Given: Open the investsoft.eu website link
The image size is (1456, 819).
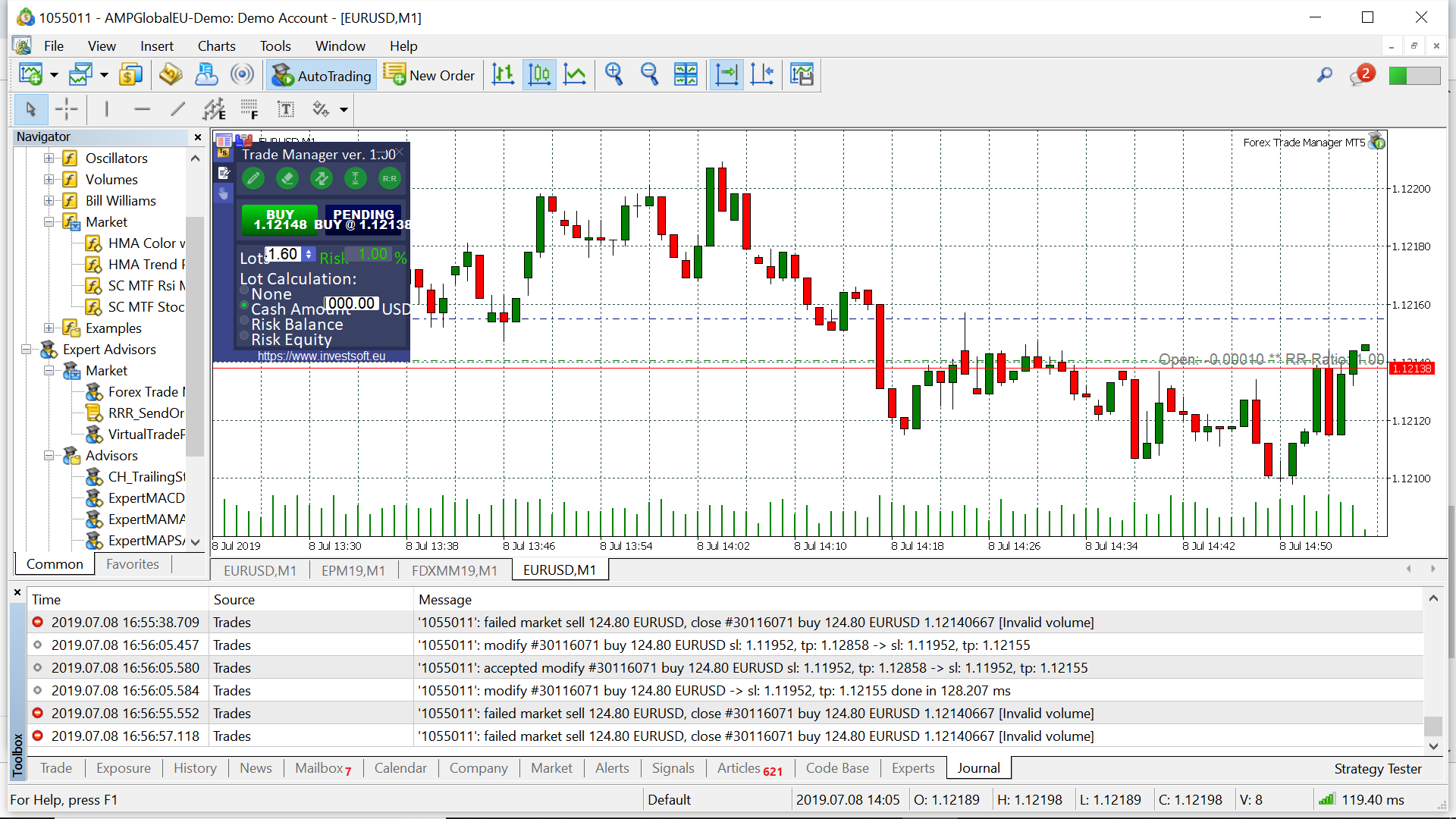Looking at the screenshot, I should pyautogui.click(x=321, y=356).
